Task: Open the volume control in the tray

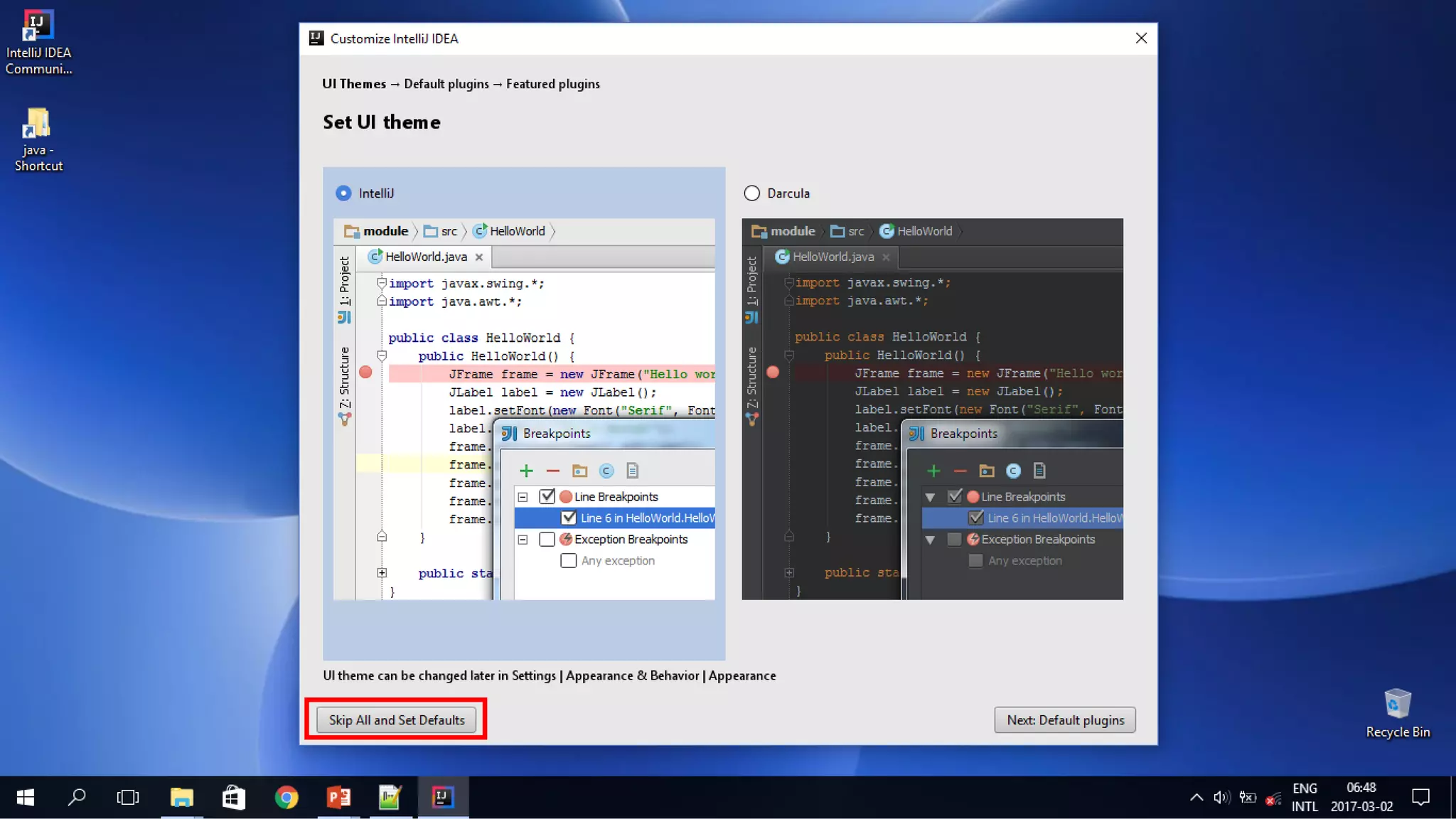Action: point(1221,797)
